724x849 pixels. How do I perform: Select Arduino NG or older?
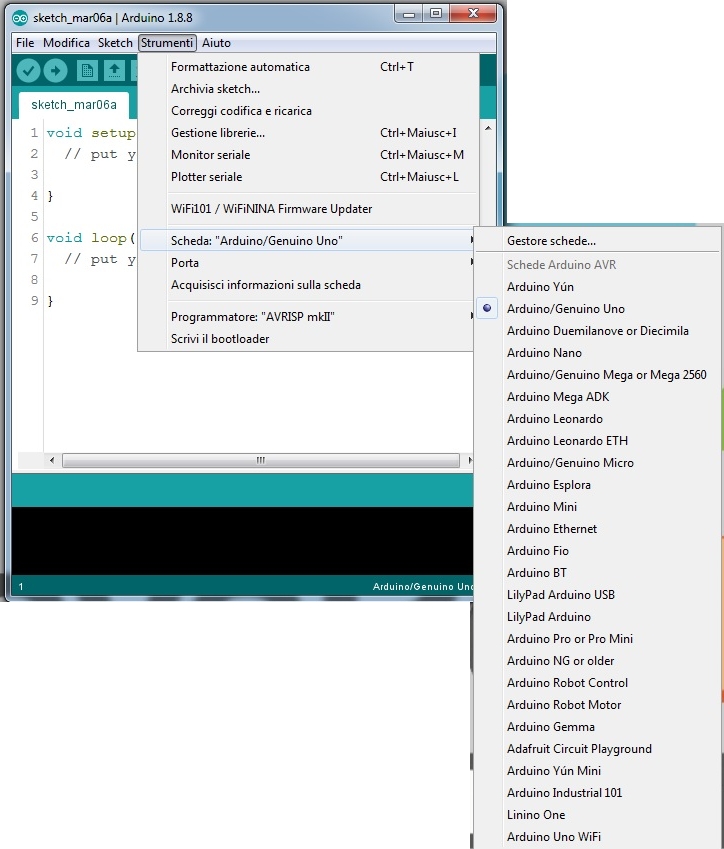pyautogui.click(x=598, y=661)
